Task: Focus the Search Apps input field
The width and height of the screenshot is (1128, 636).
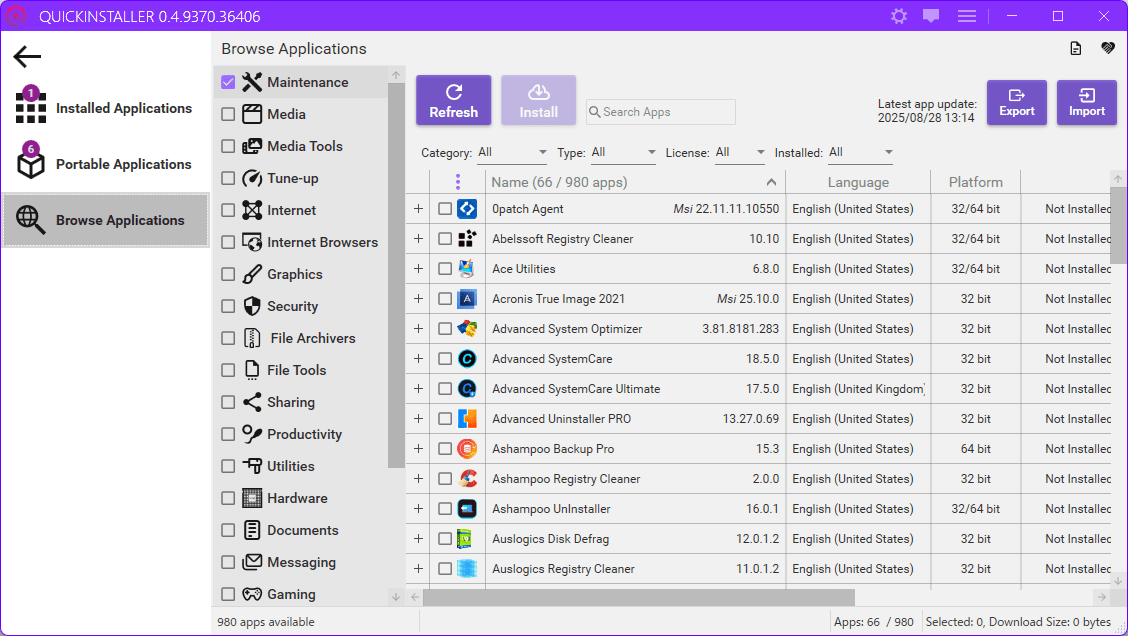Action: click(x=660, y=112)
